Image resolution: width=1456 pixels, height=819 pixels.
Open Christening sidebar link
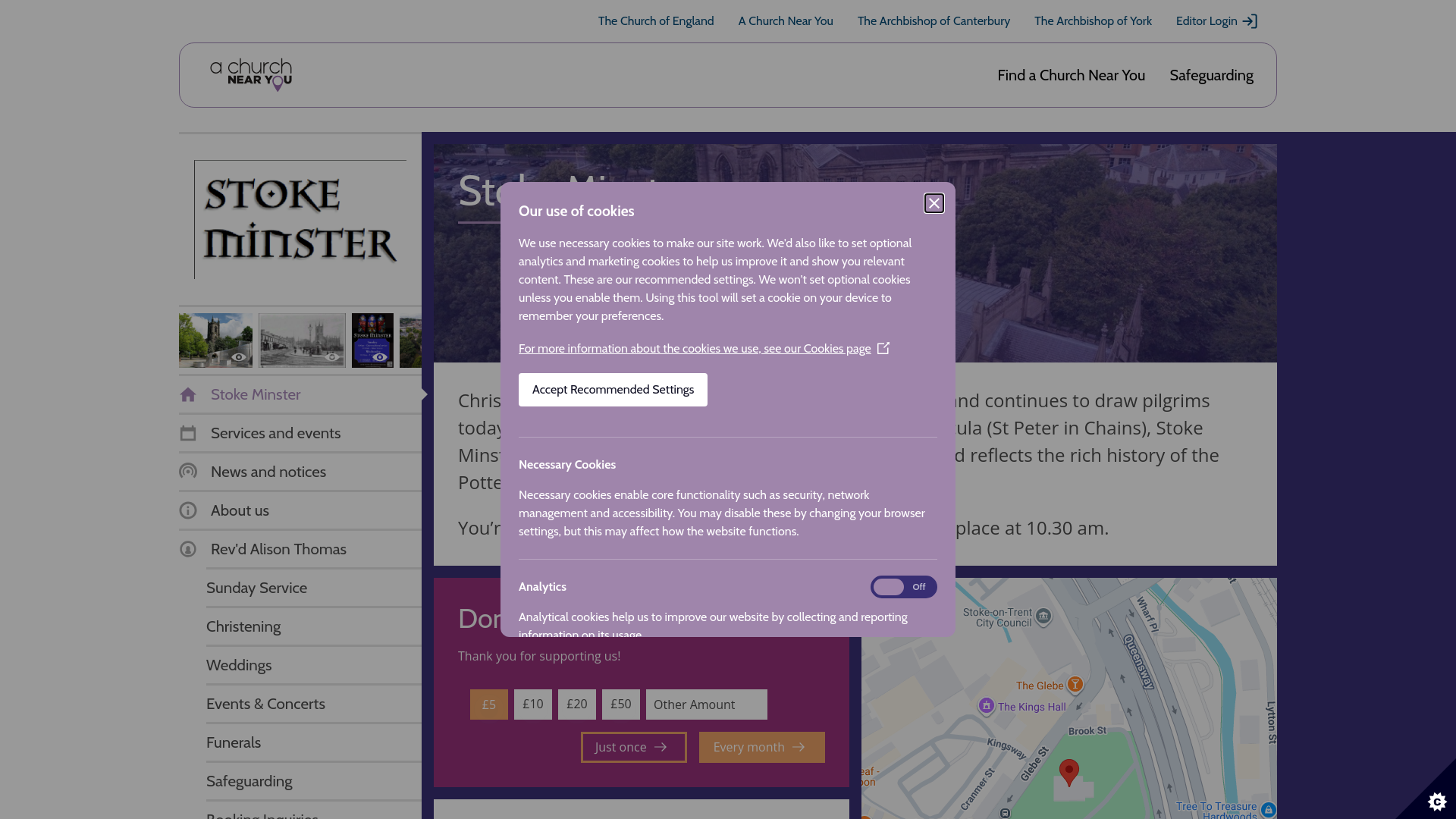pos(314,626)
